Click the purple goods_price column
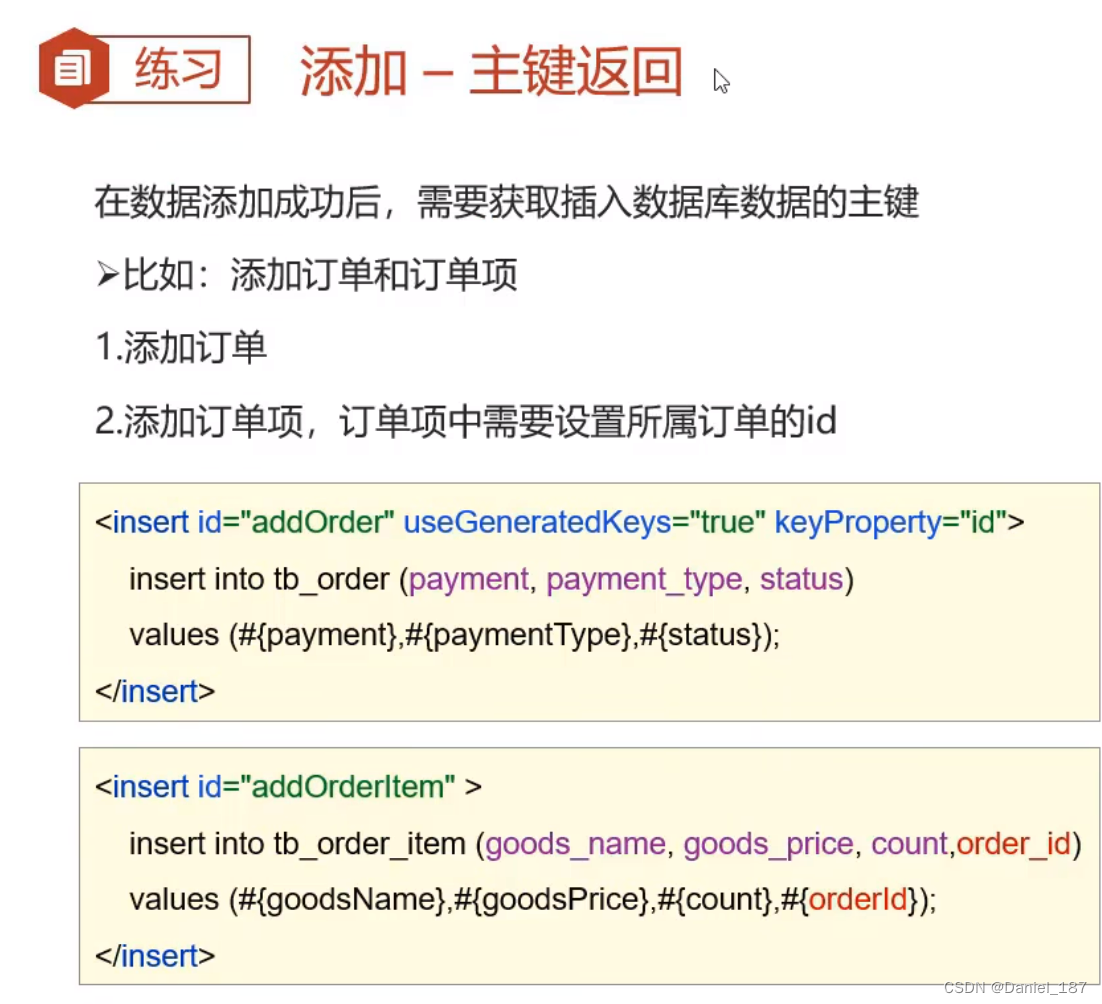Screen dimensions: 1102x1004 pyautogui.click(x=768, y=844)
